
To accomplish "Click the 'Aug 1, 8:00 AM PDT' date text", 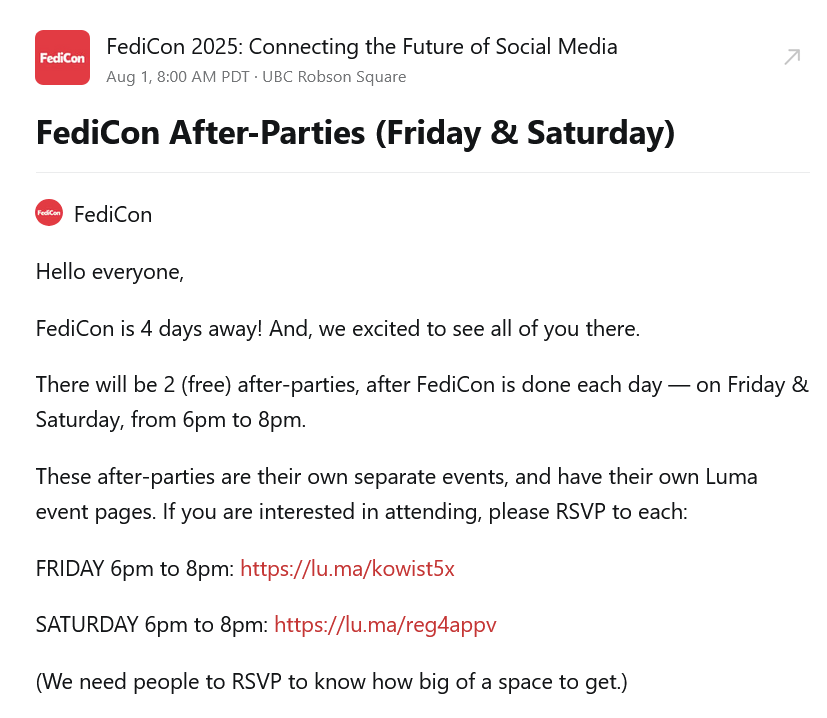I will 178,77.
